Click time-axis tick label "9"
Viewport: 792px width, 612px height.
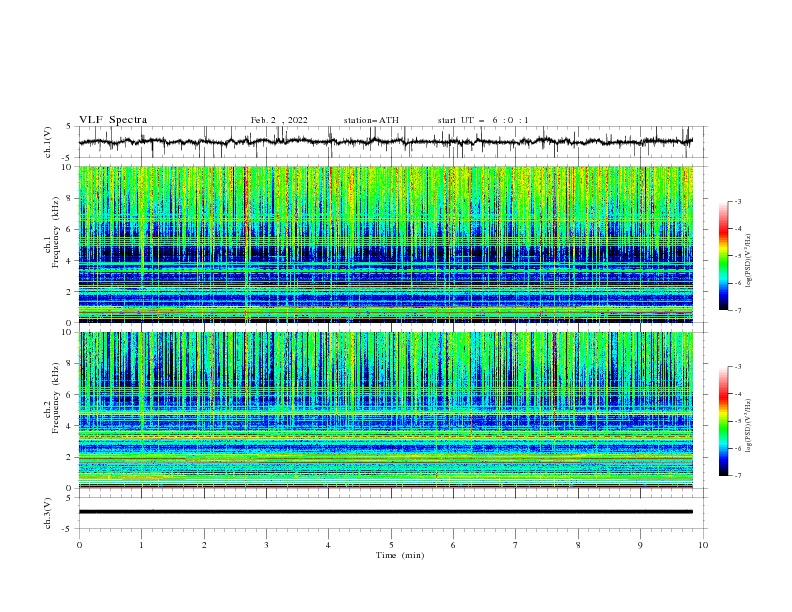640,545
